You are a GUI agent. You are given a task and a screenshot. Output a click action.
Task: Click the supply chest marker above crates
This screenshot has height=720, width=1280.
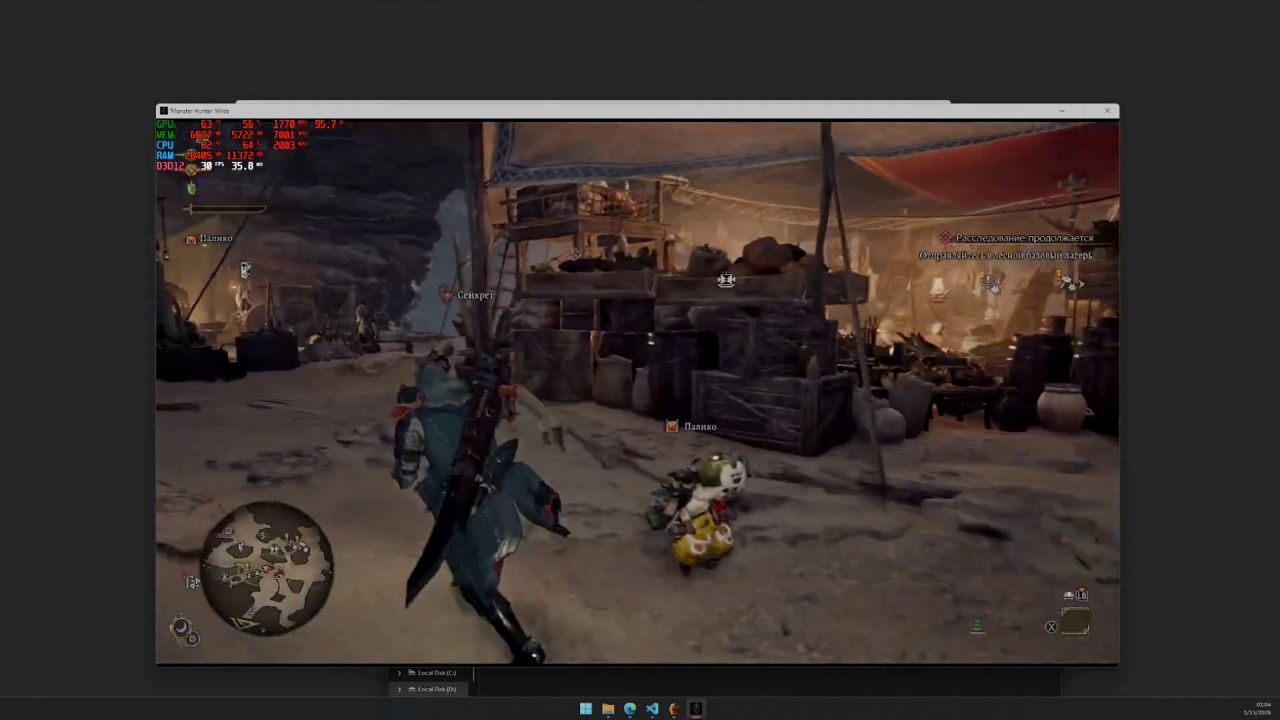726,280
